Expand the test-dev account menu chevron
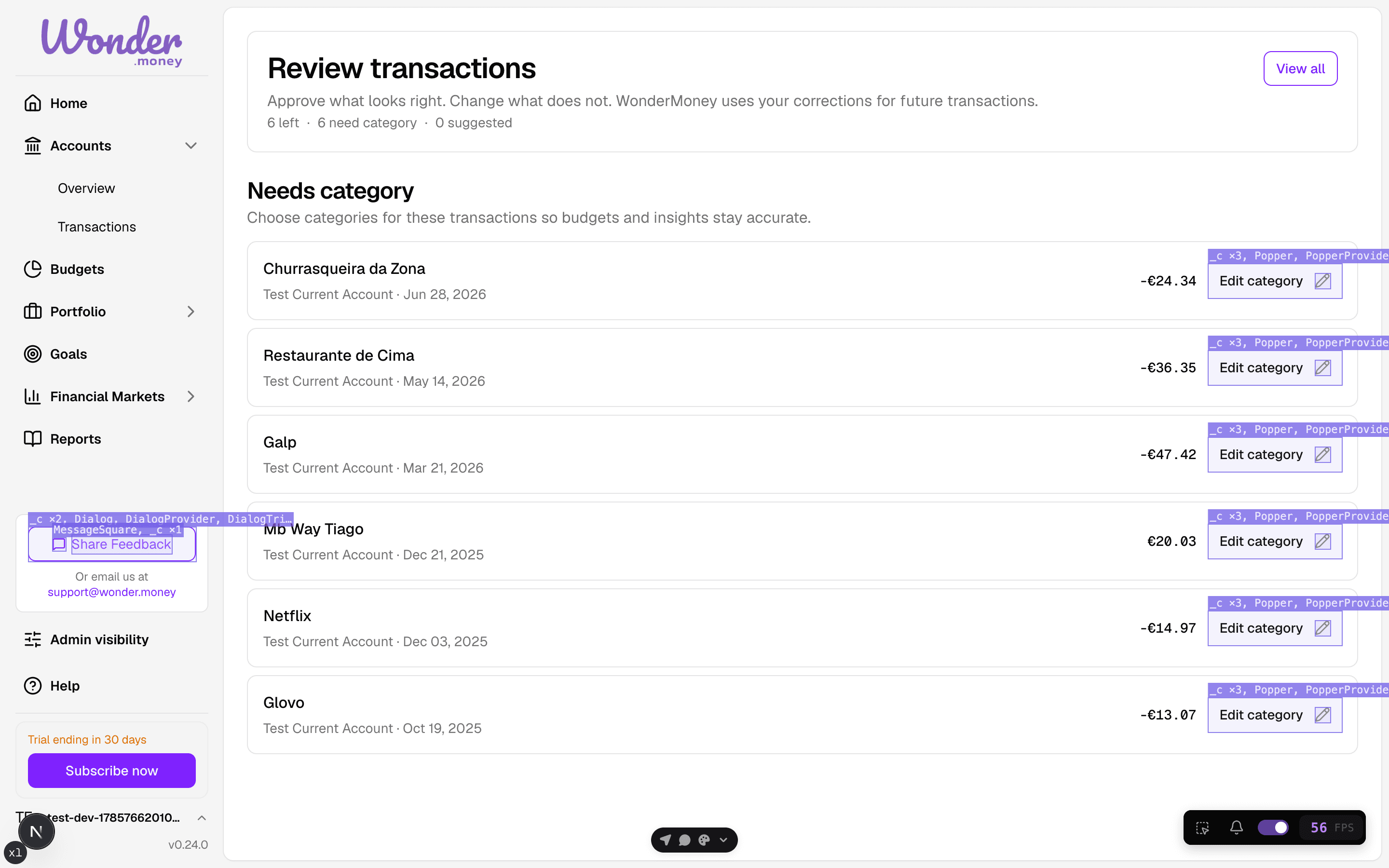 (202, 817)
